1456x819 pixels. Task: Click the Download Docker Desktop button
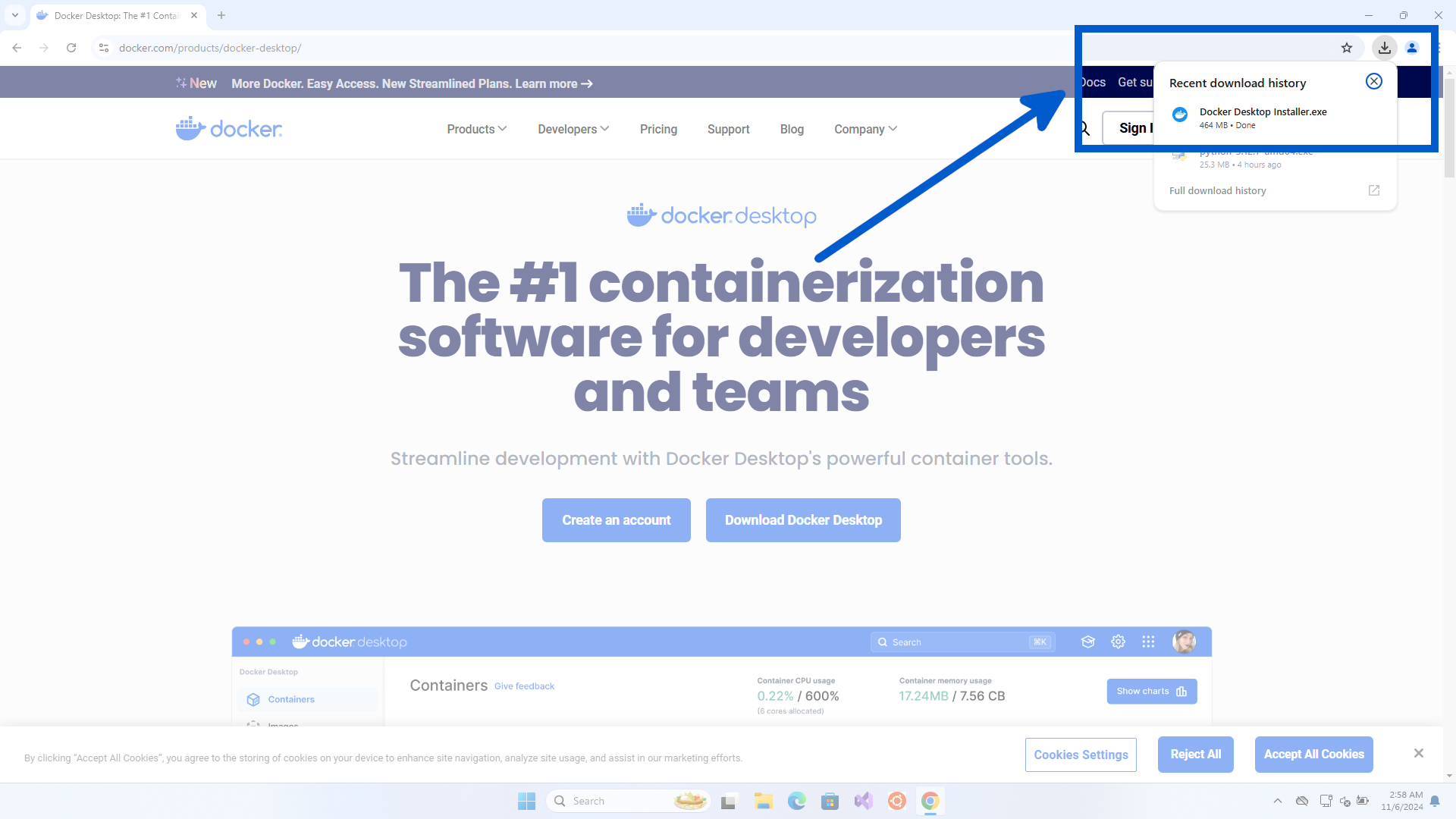pos(802,520)
